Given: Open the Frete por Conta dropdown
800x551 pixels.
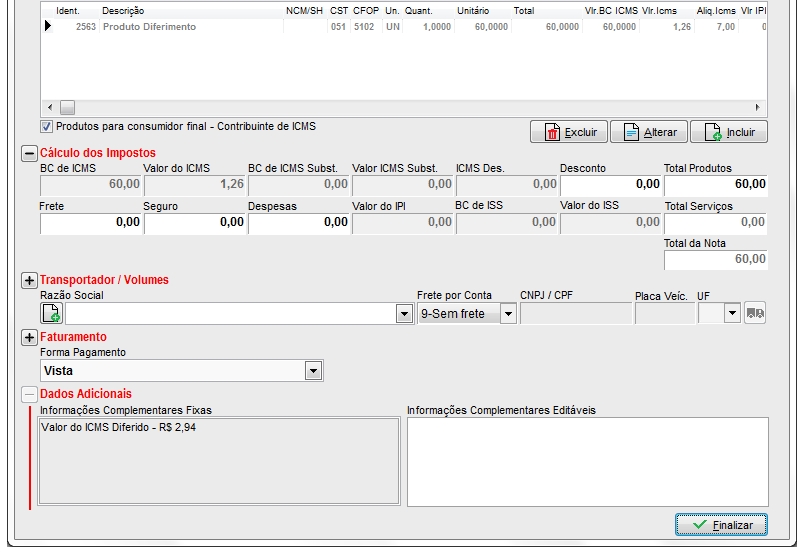Looking at the screenshot, I should pyautogui.click(x=507, y=314).
